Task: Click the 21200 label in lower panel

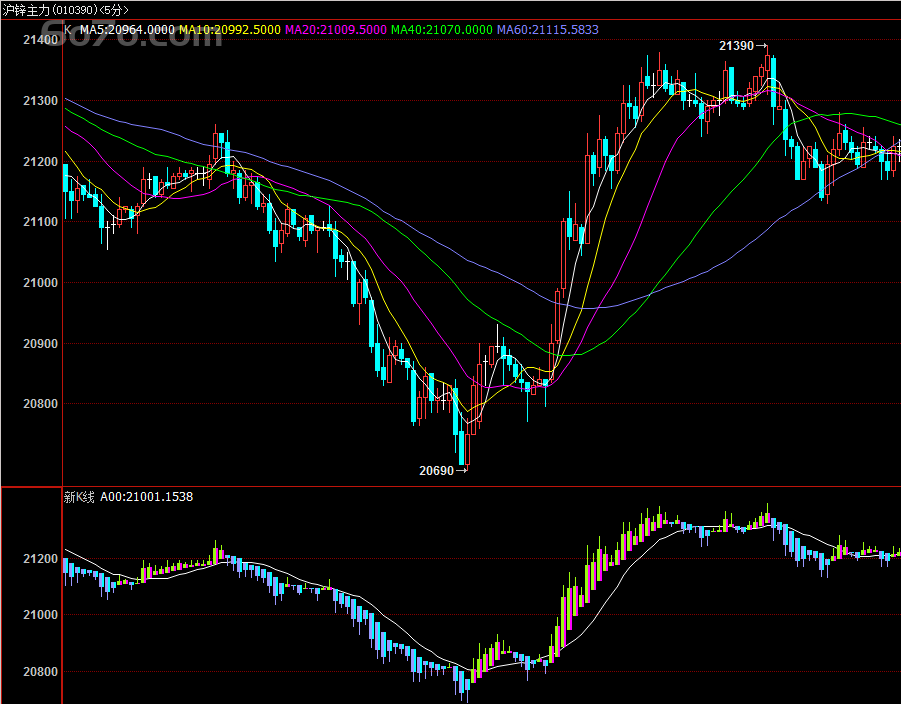Action: point(40,559)
